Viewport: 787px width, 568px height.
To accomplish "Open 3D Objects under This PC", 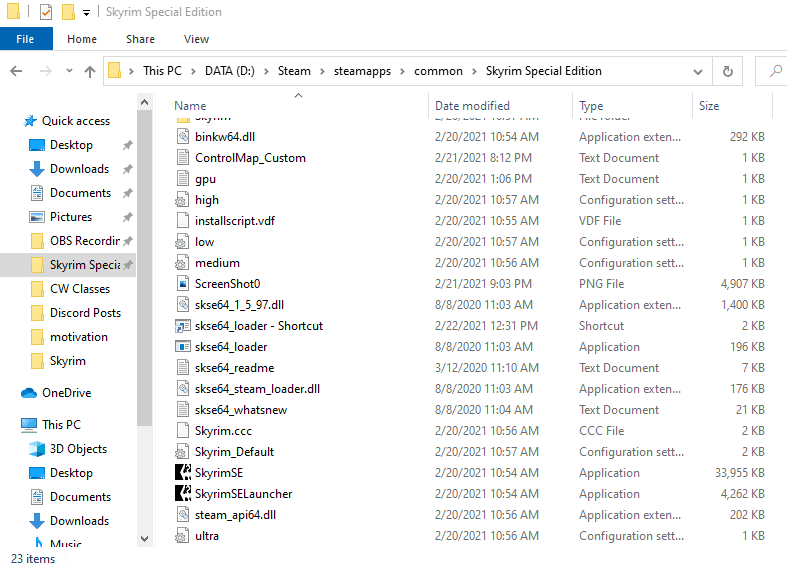I will 78,449.
